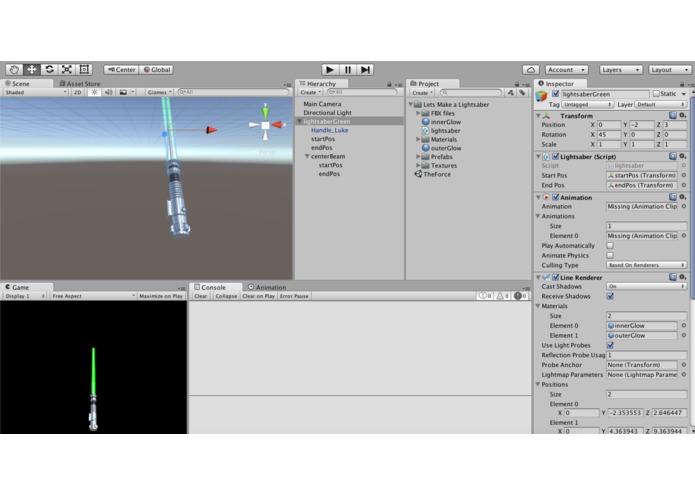Open object picker for innerGlow Element 0
The width and height of the screenshot is (695, 494).
pyautogui.click(x=683, y=326)
